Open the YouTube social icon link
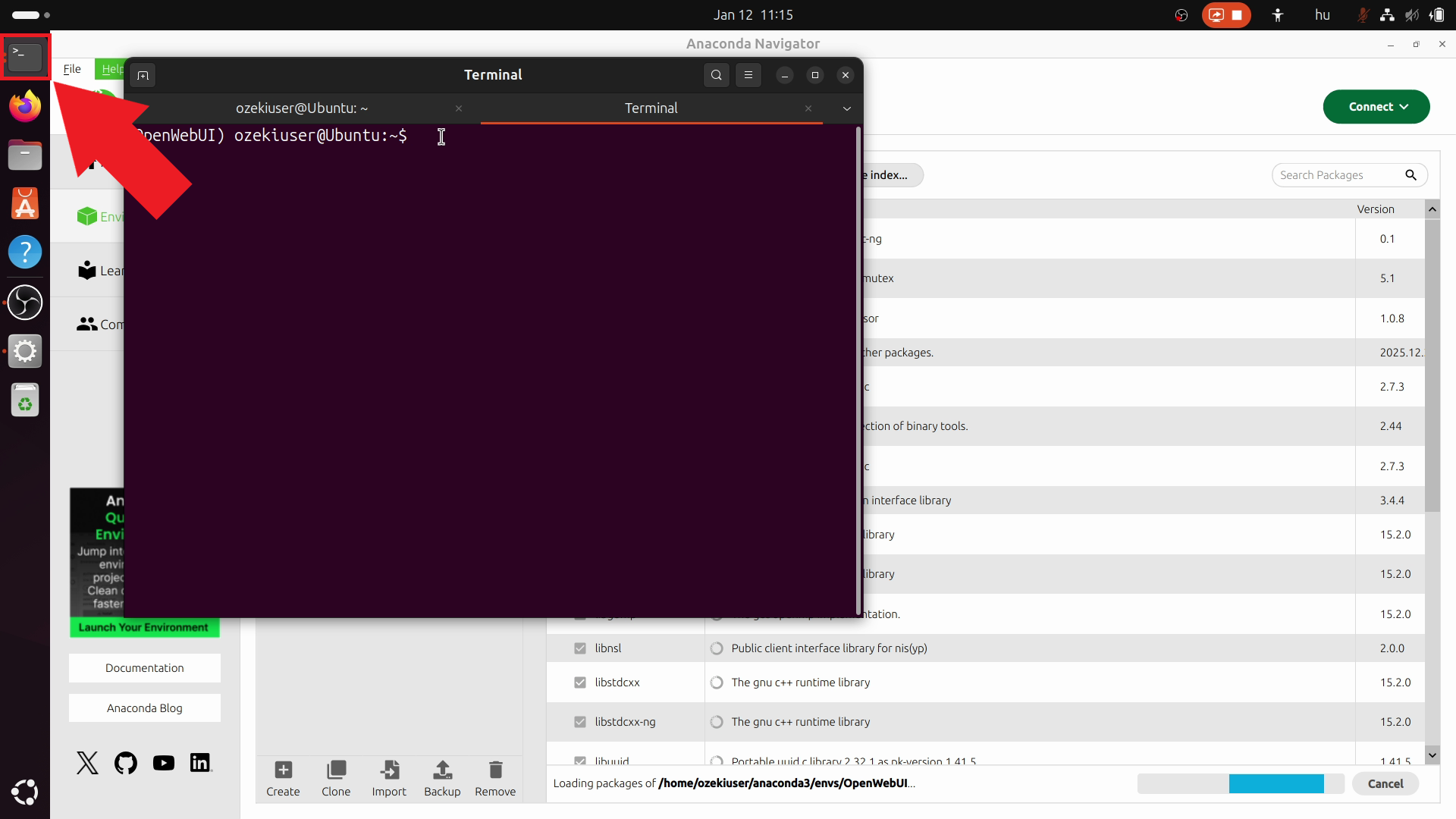Image resolution: width=1456 pixels, height=819 pixels. tap(163, 763)
